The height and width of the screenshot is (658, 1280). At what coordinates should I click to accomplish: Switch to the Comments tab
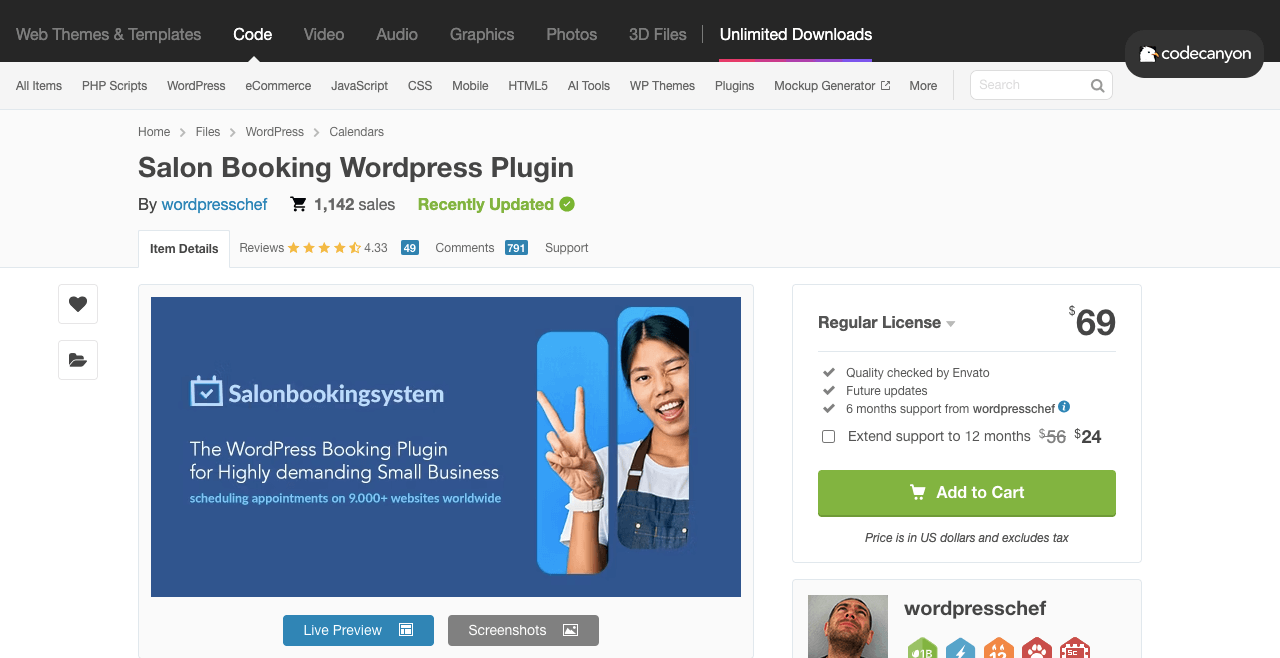click(x=465, y=248)
